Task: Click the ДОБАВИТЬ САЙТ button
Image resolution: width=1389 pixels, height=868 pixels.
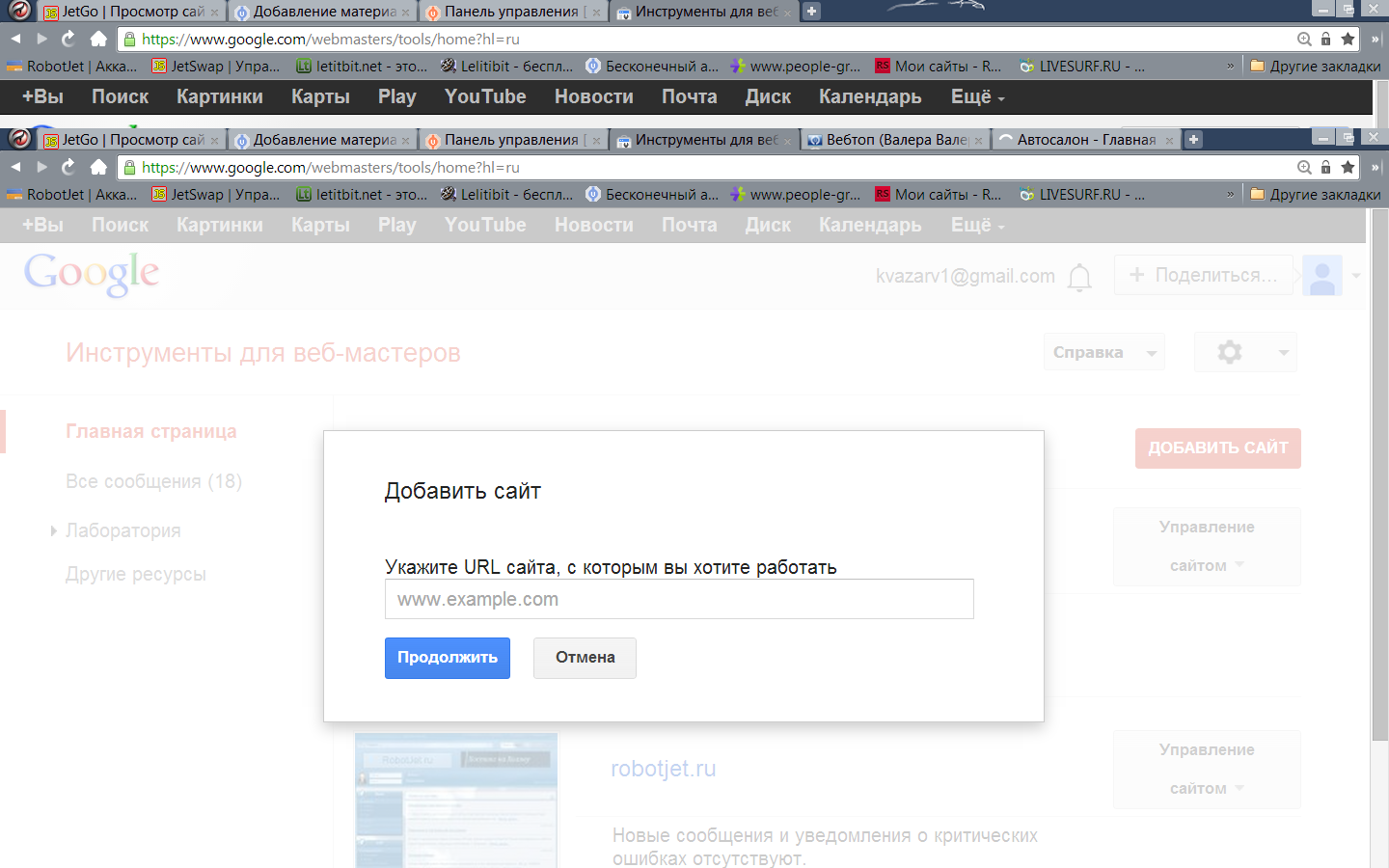Action: pos(1218,448)
